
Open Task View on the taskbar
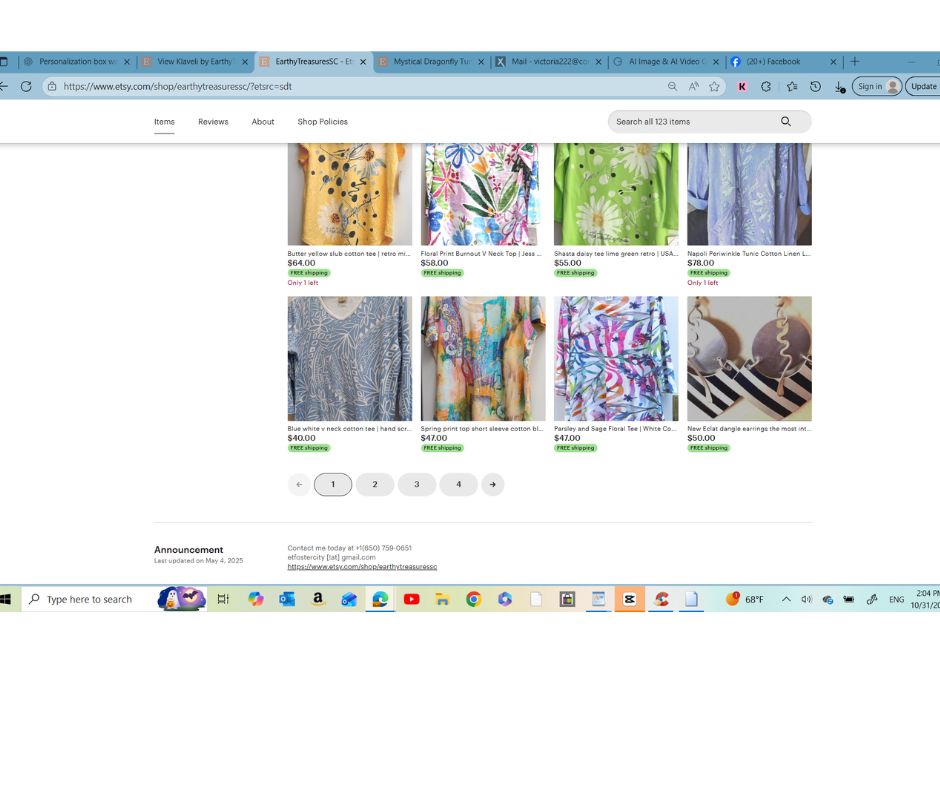pyautogui.click(x=223, y=598)
